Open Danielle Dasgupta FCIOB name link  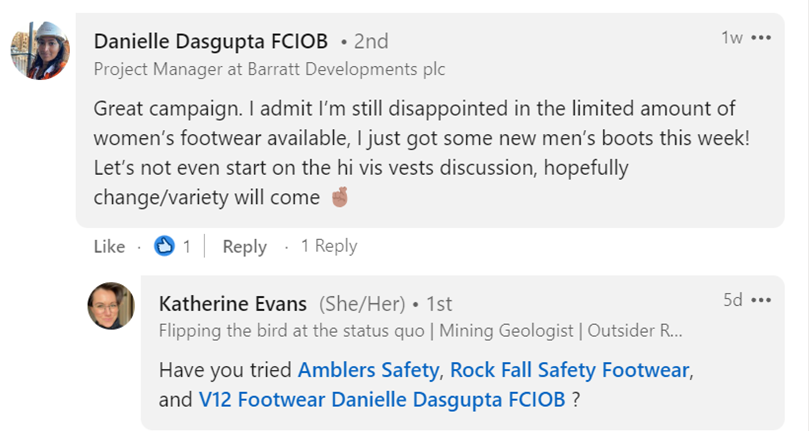[212, 41]
